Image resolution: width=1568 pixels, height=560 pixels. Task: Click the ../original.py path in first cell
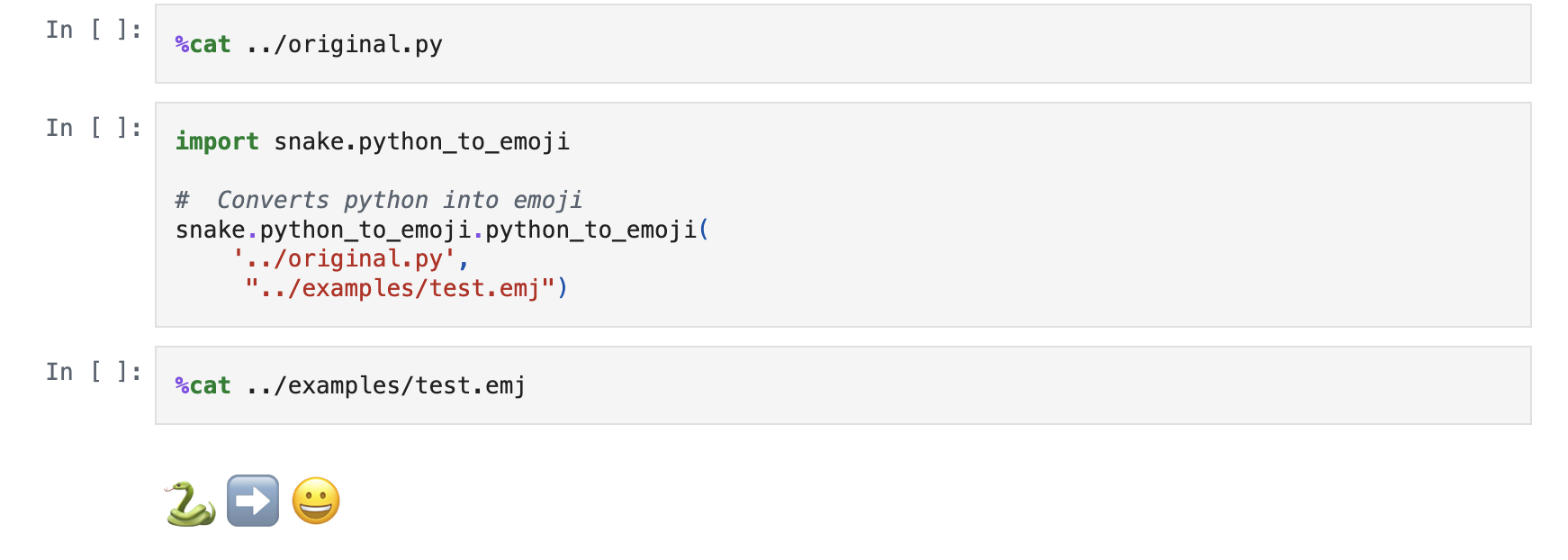pos(344,44)
